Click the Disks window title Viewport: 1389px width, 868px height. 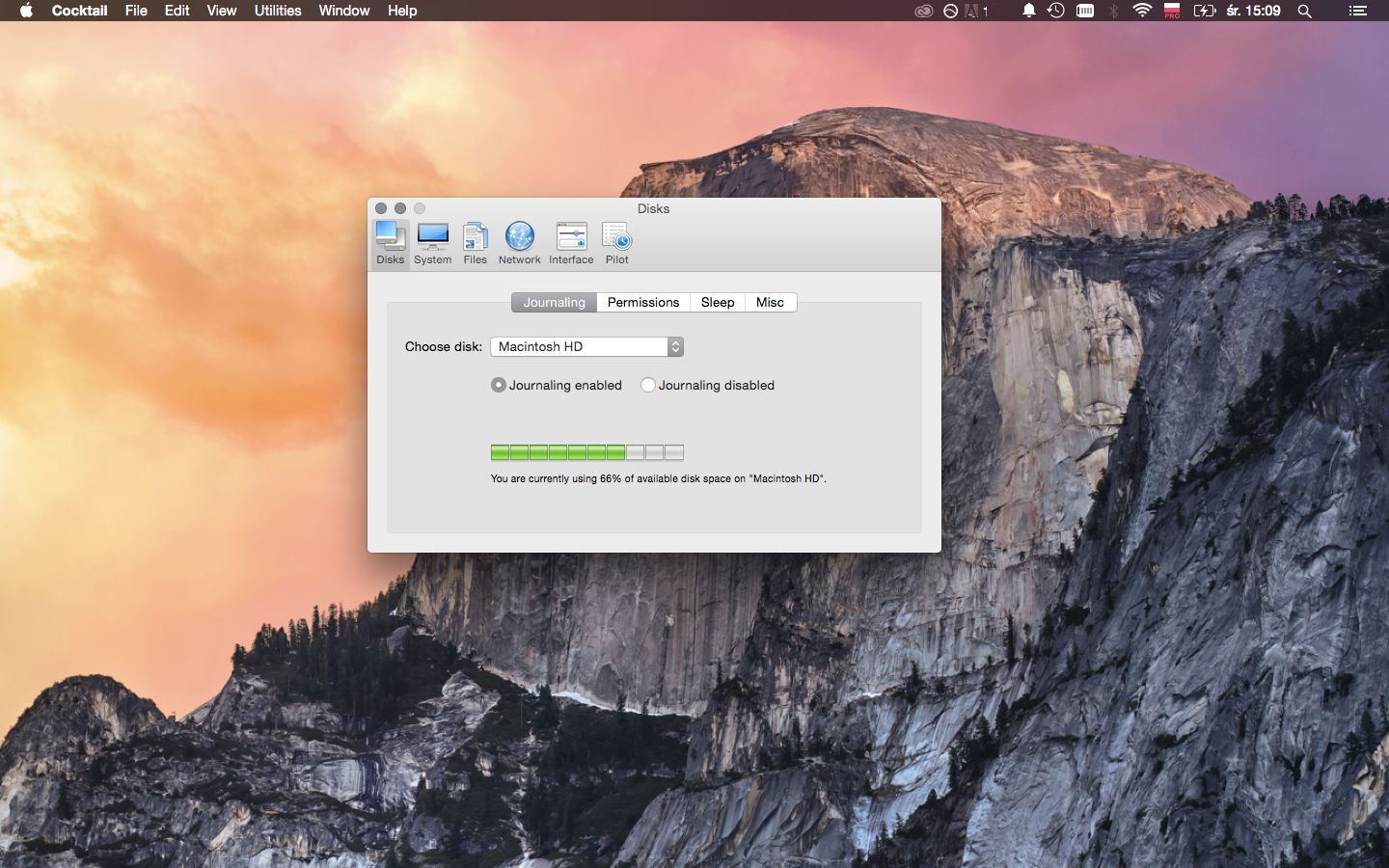(x=653, y=208)
